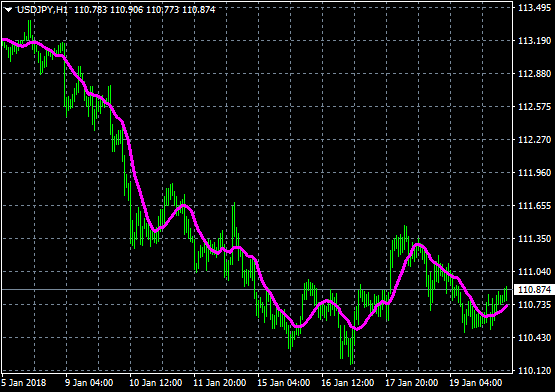This screenshot has width=555, height=392.
Task: Click the 15 Jan 04:00 time label
Action: click(x=284, y=383)
